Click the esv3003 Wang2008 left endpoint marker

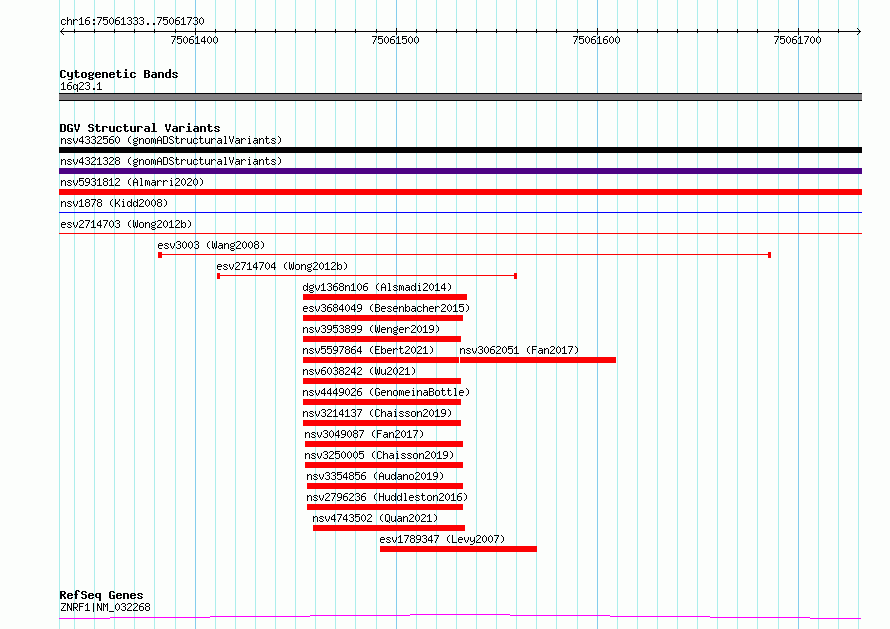[160, 255]
